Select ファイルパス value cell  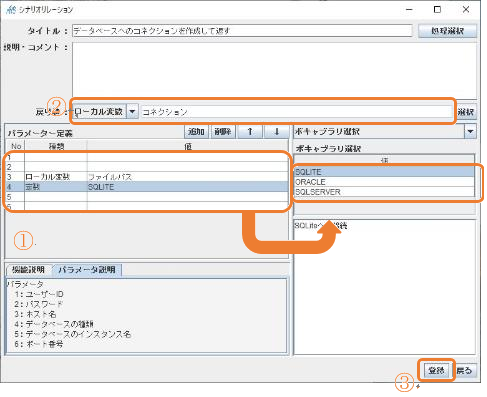(x=188, y=177)
